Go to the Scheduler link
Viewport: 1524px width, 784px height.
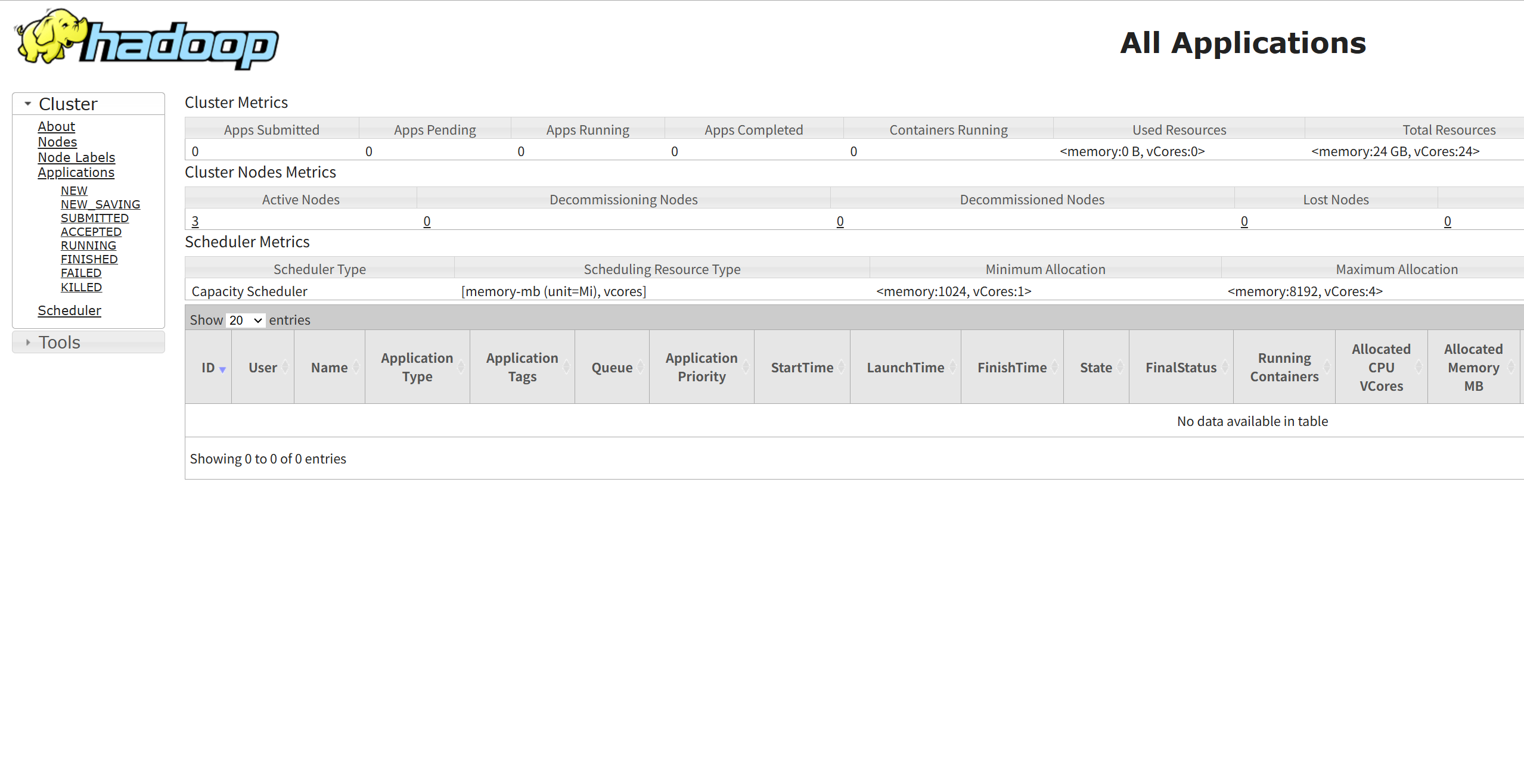coord(69,310)
